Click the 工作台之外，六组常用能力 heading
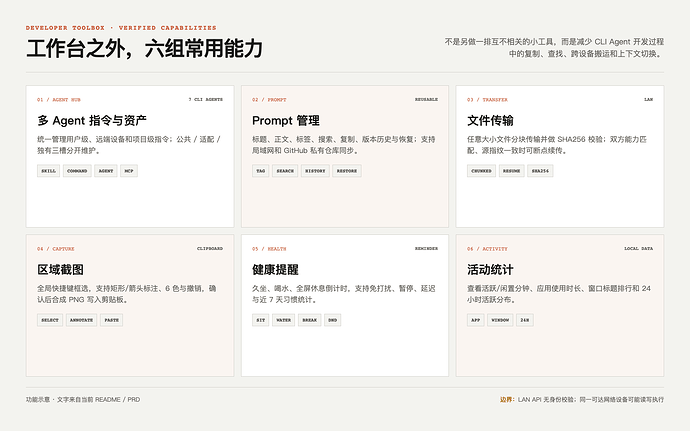 pos(144,48)
